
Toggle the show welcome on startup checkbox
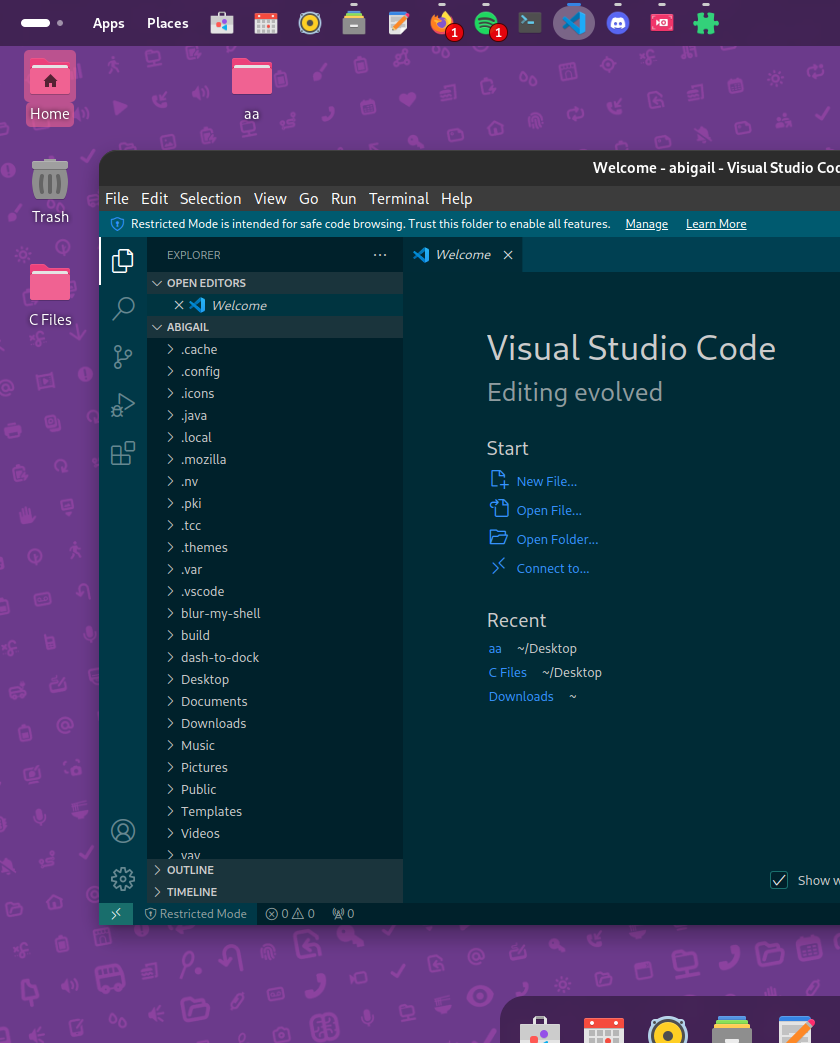point(779,880)
